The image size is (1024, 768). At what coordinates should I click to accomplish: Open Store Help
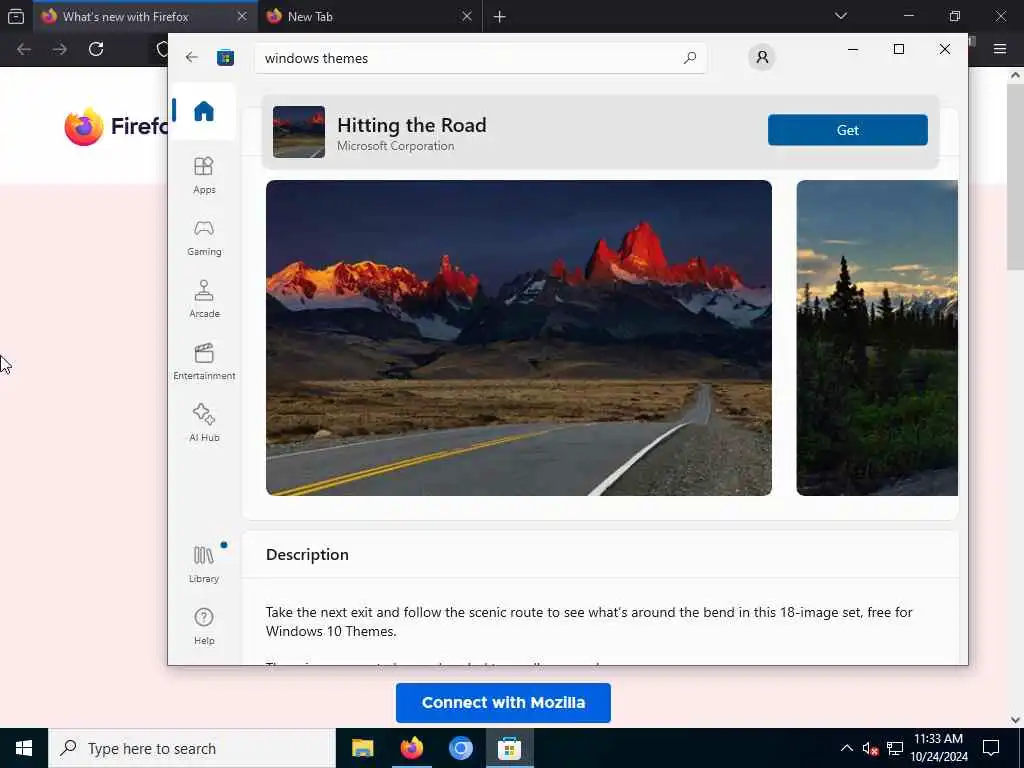tap(204, 627)
